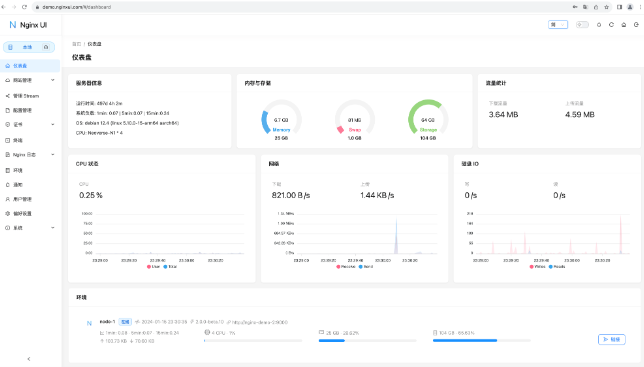644x367 pixels.
Task: Click the node-1 name label
Action: (x=107, y=322)
